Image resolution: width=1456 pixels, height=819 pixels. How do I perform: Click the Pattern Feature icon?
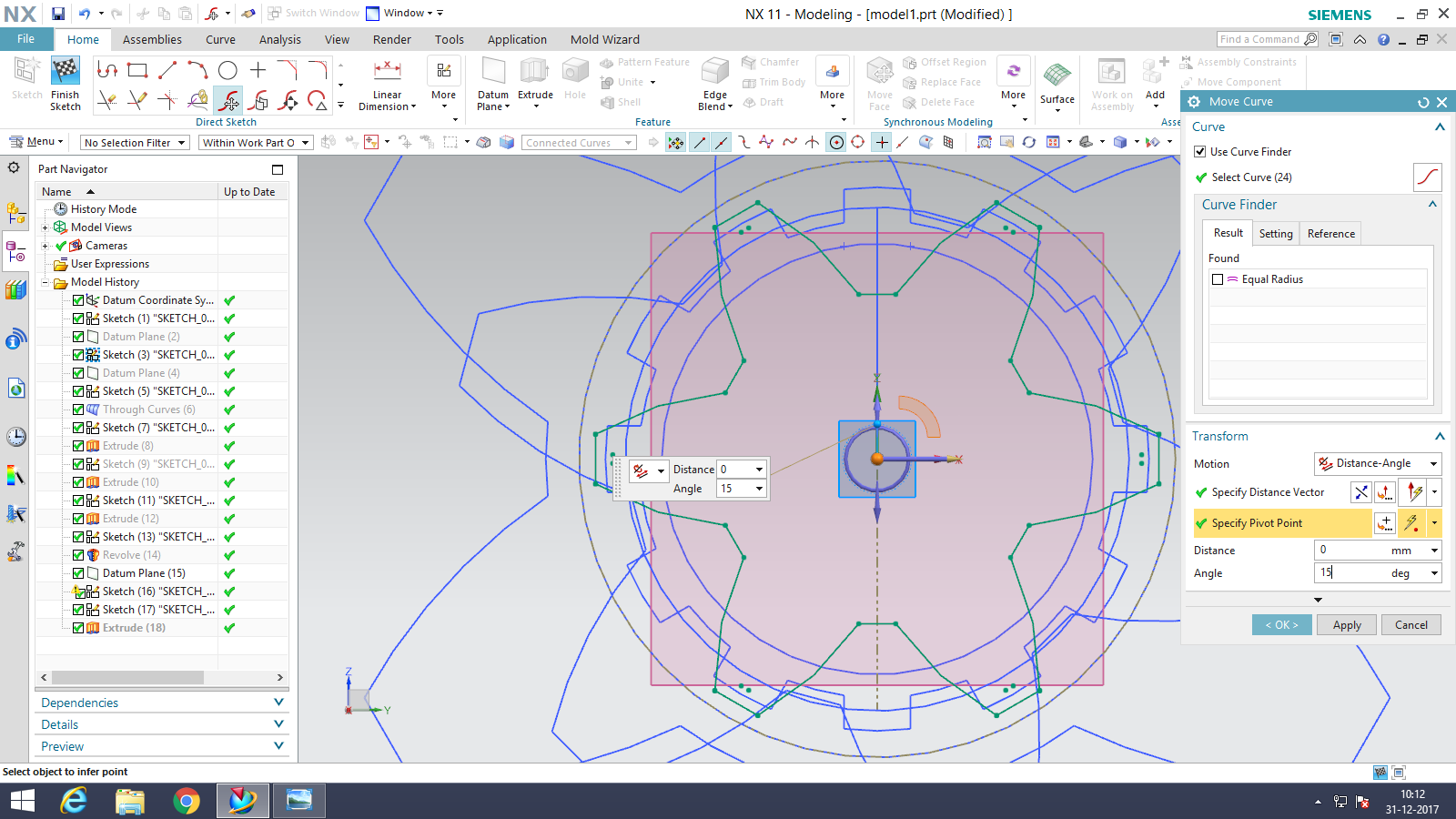(607, 63)
